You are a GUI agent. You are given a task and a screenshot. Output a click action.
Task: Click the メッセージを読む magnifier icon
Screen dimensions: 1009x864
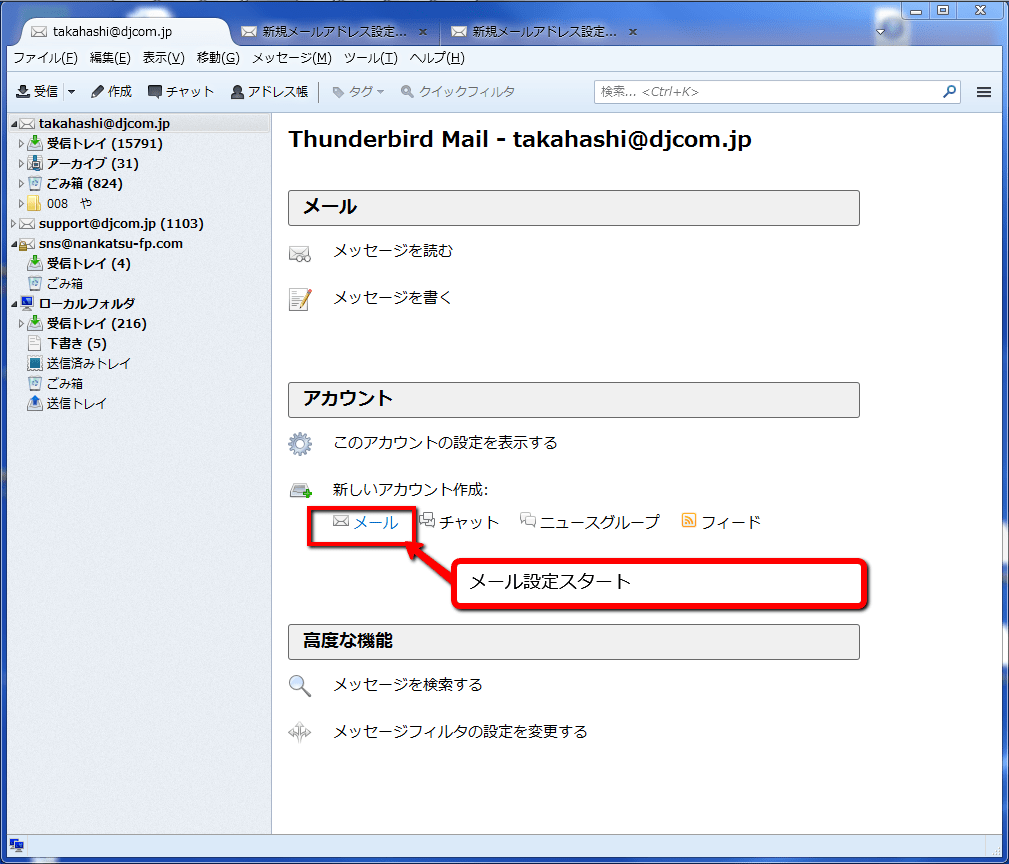[299, 251]
